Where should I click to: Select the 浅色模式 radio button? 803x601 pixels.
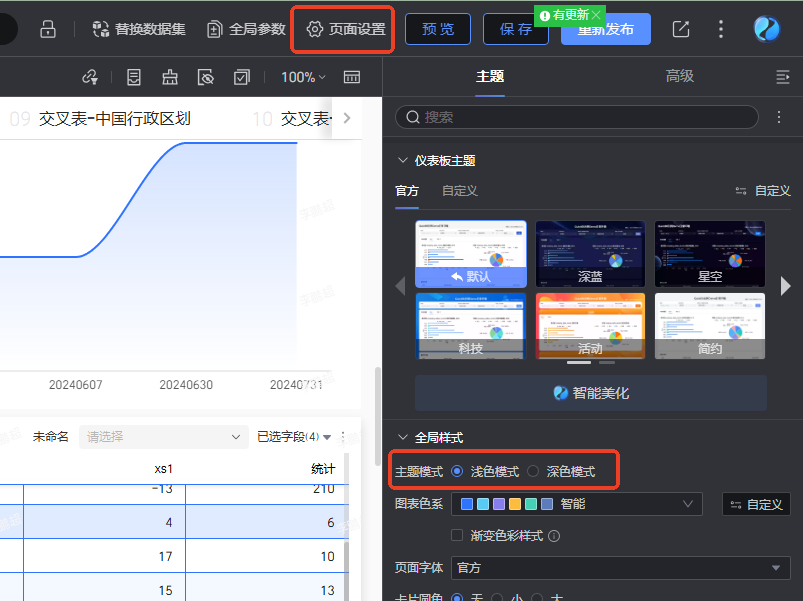click(458, 471)
